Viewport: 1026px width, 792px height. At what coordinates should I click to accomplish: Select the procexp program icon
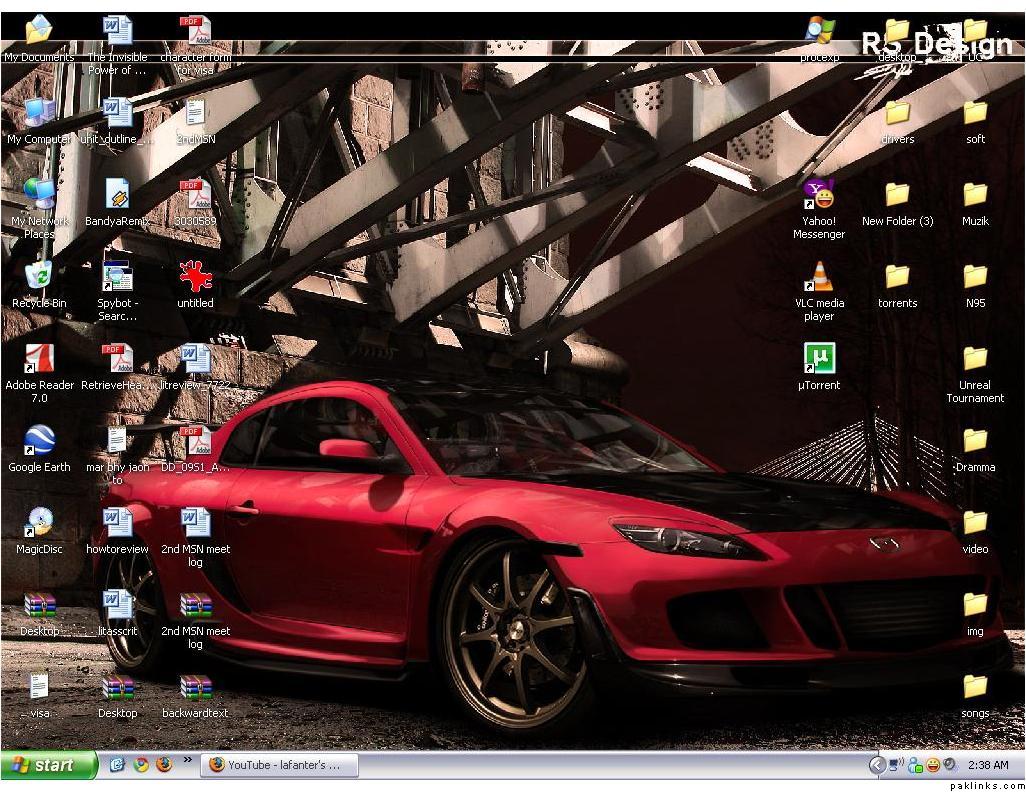click(819, 31)
